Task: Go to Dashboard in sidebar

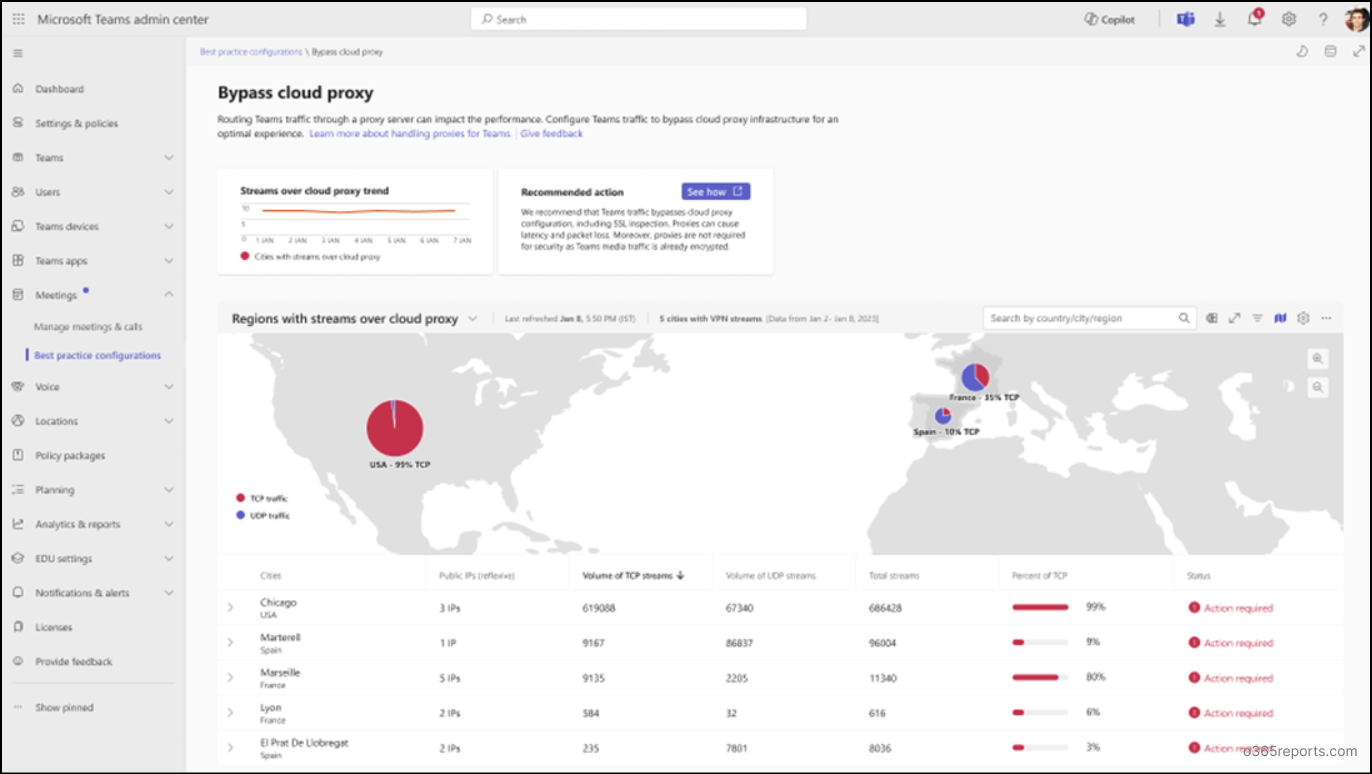Action: click(x=59, y=89)
